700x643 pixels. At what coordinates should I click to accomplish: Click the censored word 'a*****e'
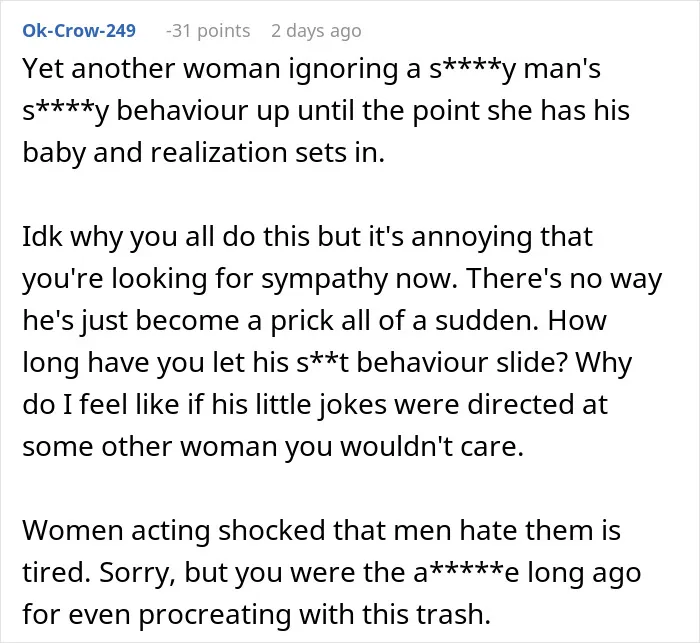click(x=466, y=572)
